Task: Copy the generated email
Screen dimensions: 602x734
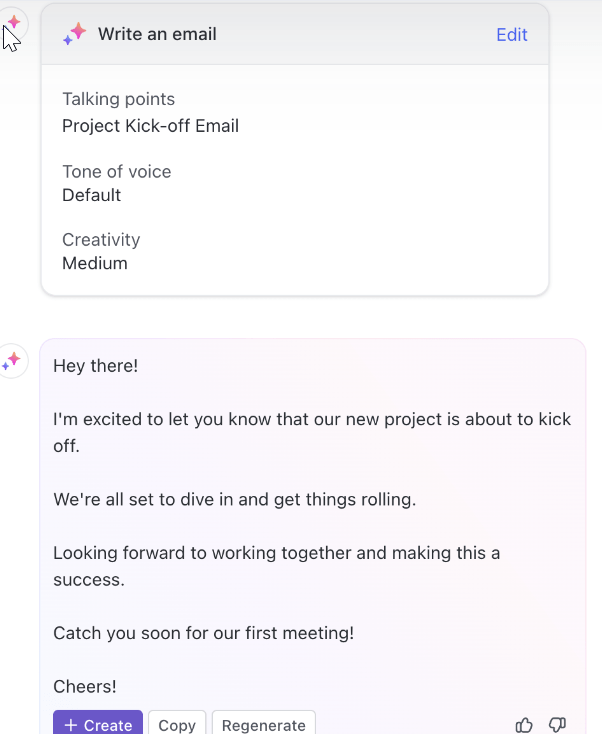Action: pyautogui.click(x=177, y=724)
